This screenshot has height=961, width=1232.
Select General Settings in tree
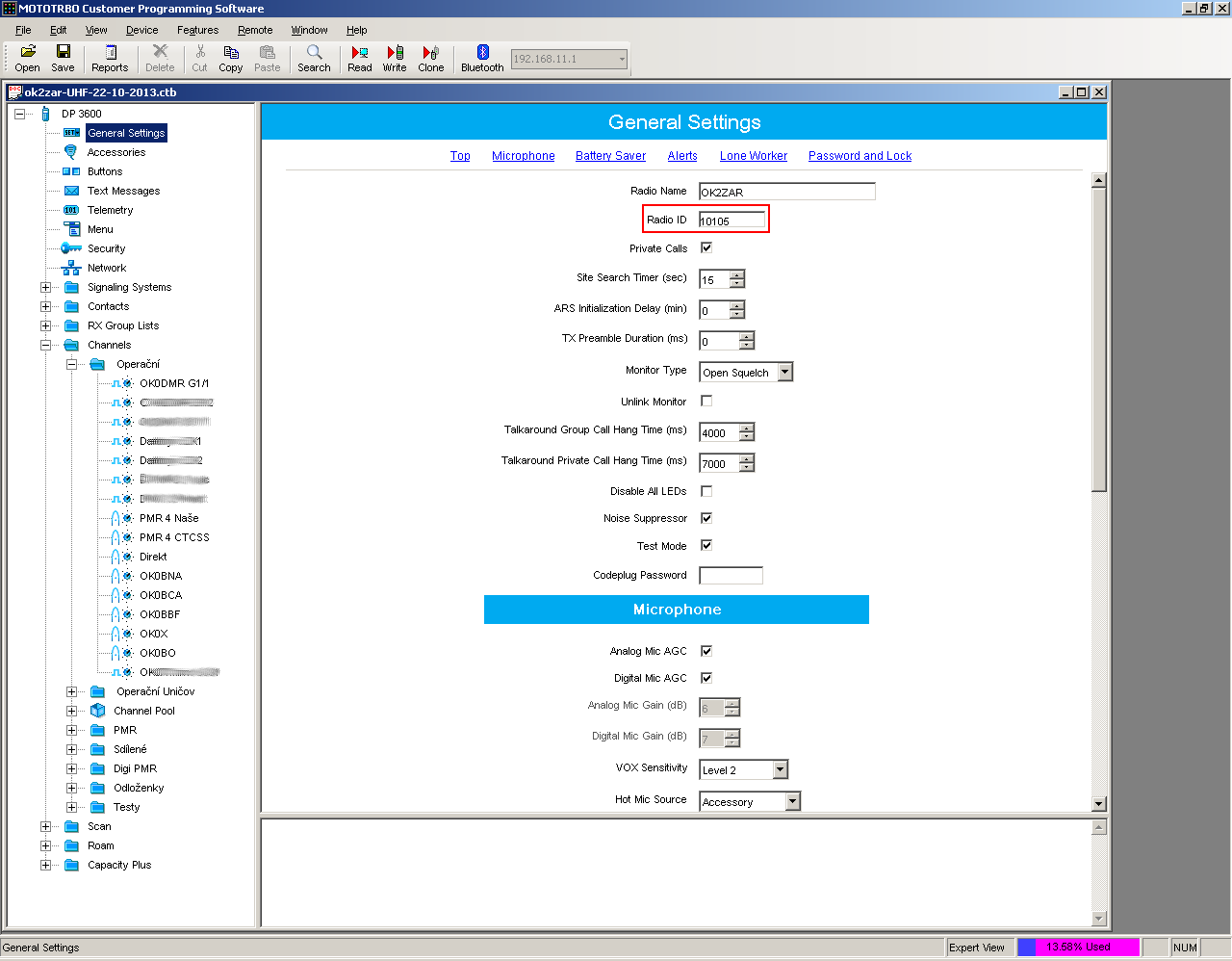click(126, 133)
